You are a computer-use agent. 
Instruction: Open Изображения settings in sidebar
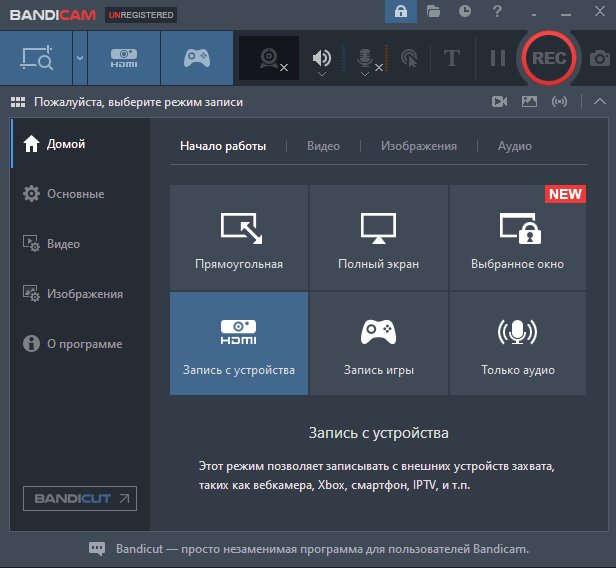80,294
